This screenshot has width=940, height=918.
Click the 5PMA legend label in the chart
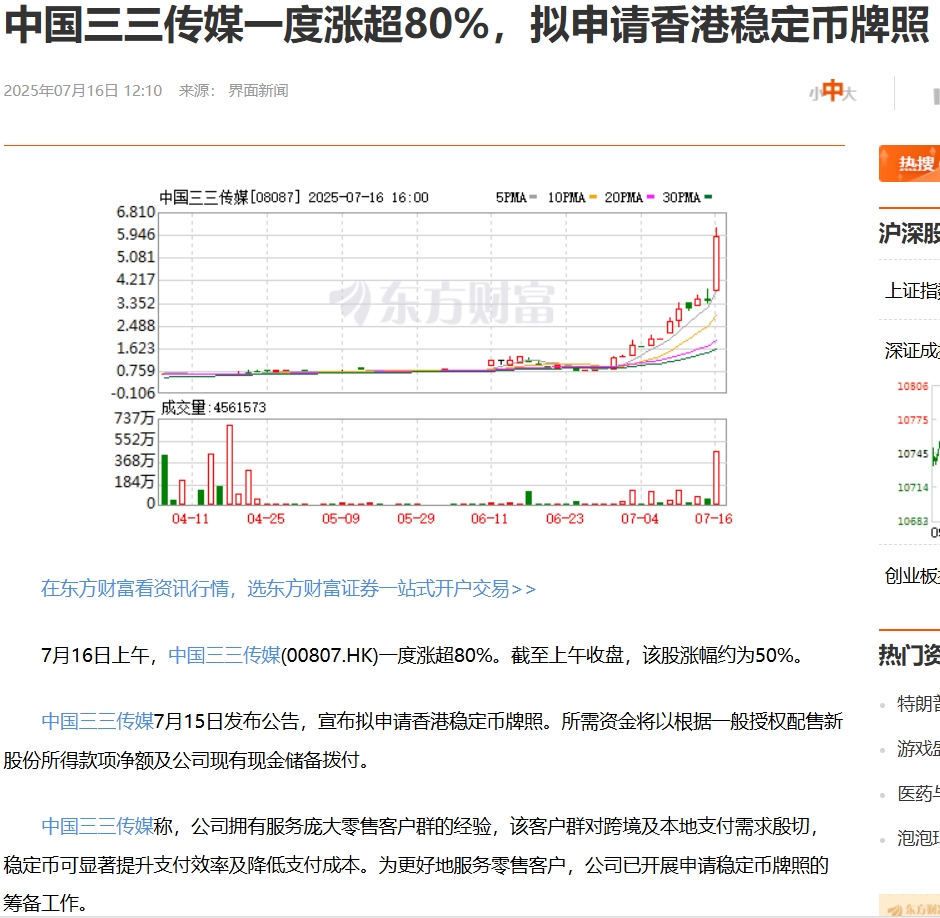coord(511,197)
